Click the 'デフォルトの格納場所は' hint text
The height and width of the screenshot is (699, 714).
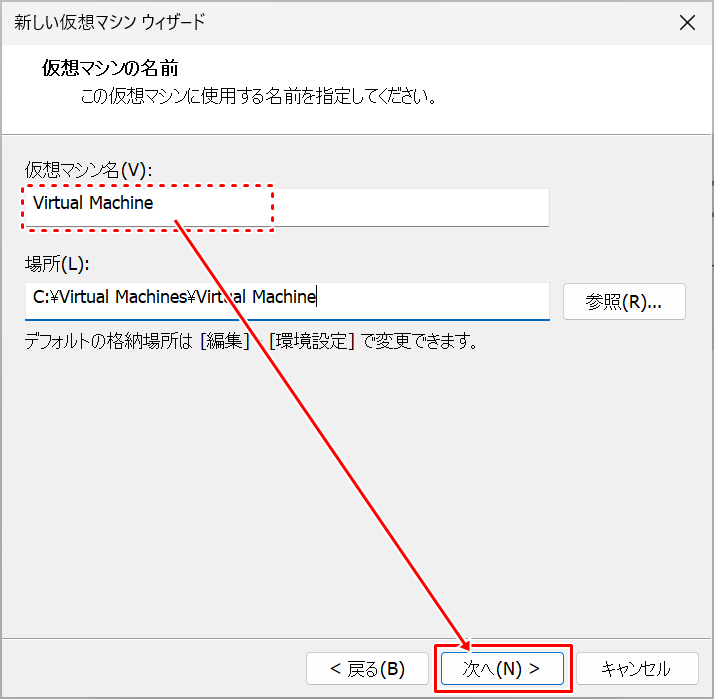(x=110, y=342)
